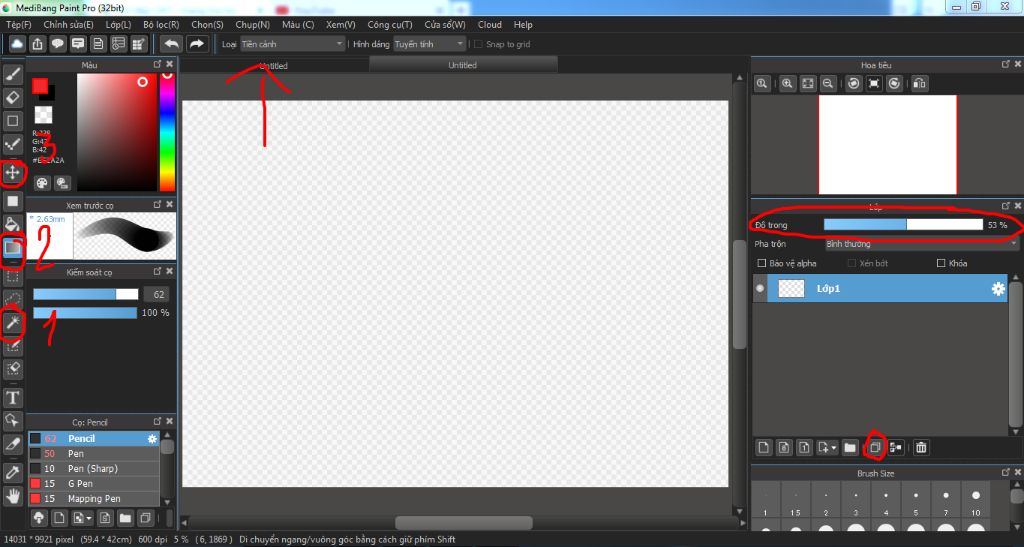Open the Cloud menu
1024x547 pixels.
click(490, 25)
